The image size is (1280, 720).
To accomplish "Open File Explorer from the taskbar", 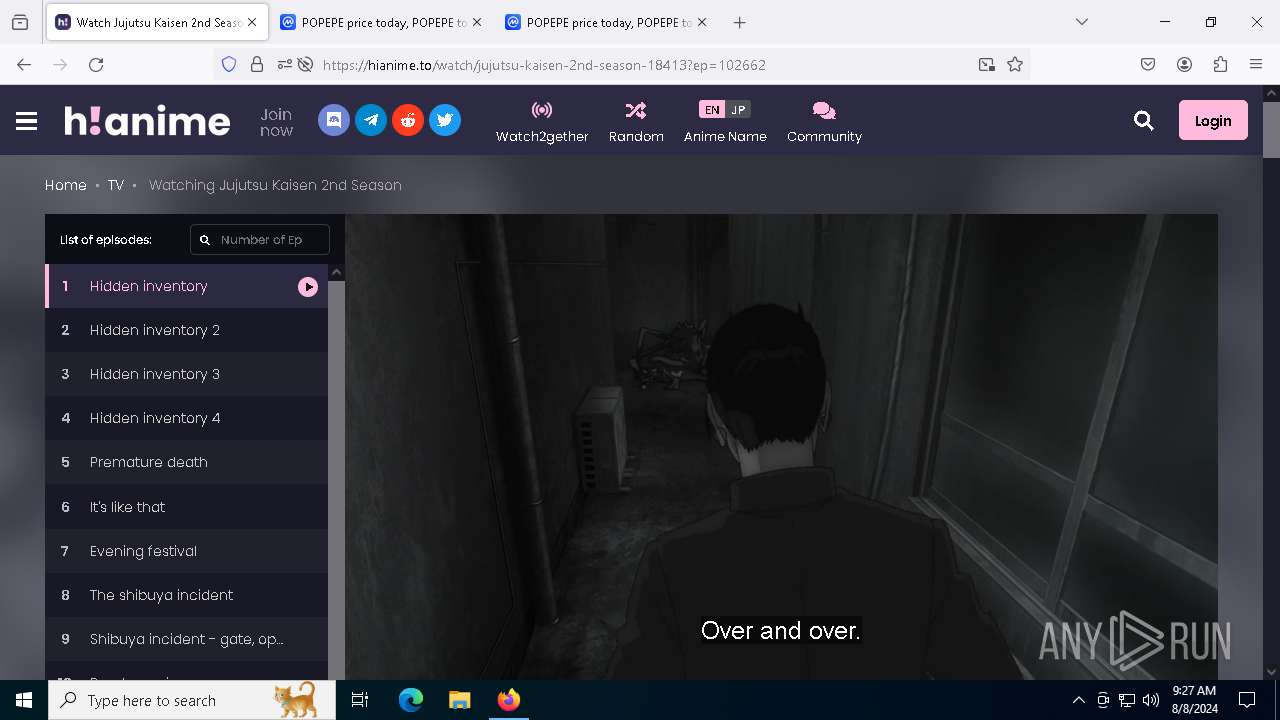I will pos(459,700).
